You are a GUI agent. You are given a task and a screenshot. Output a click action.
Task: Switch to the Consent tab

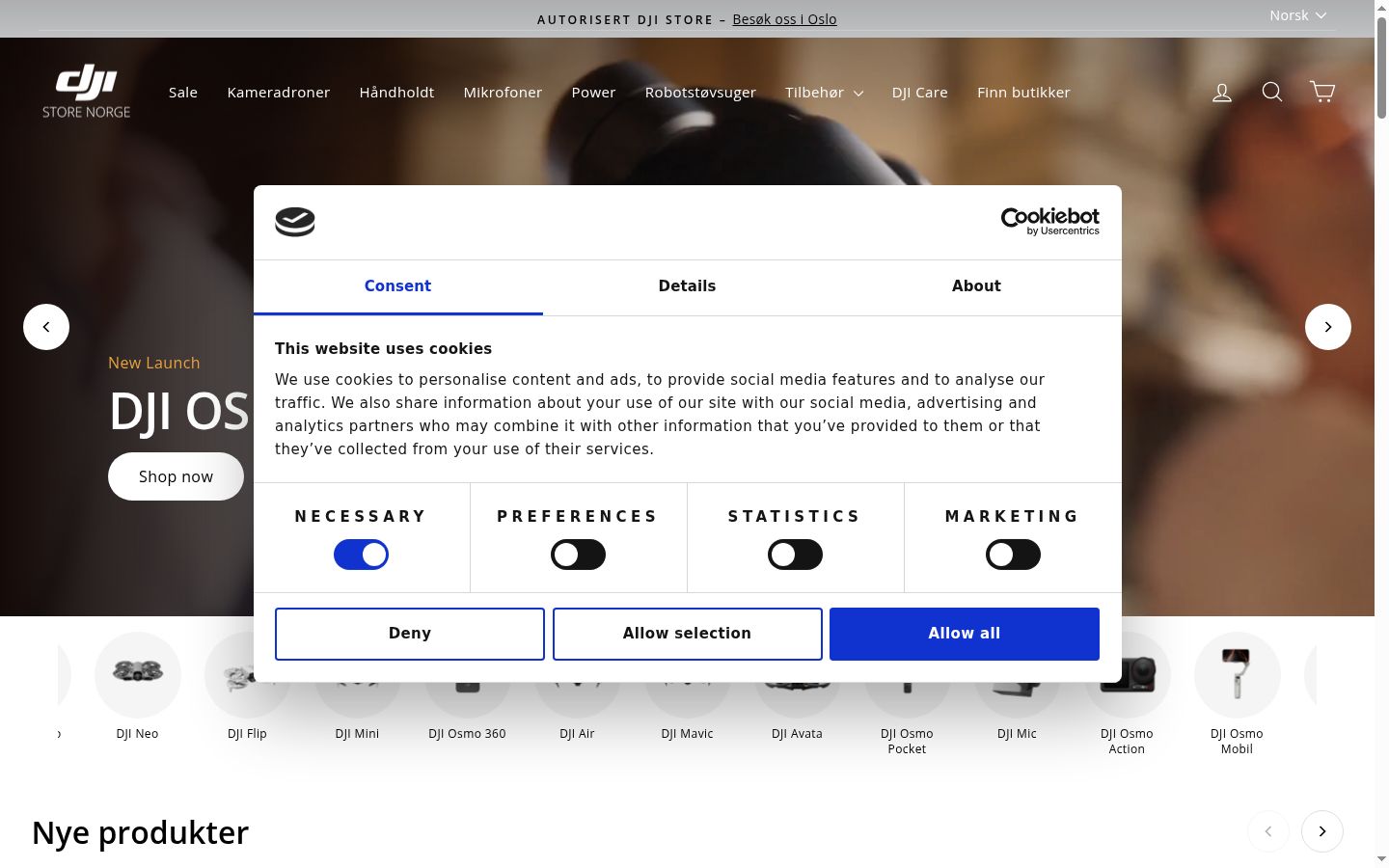click(x=397, y=286)
